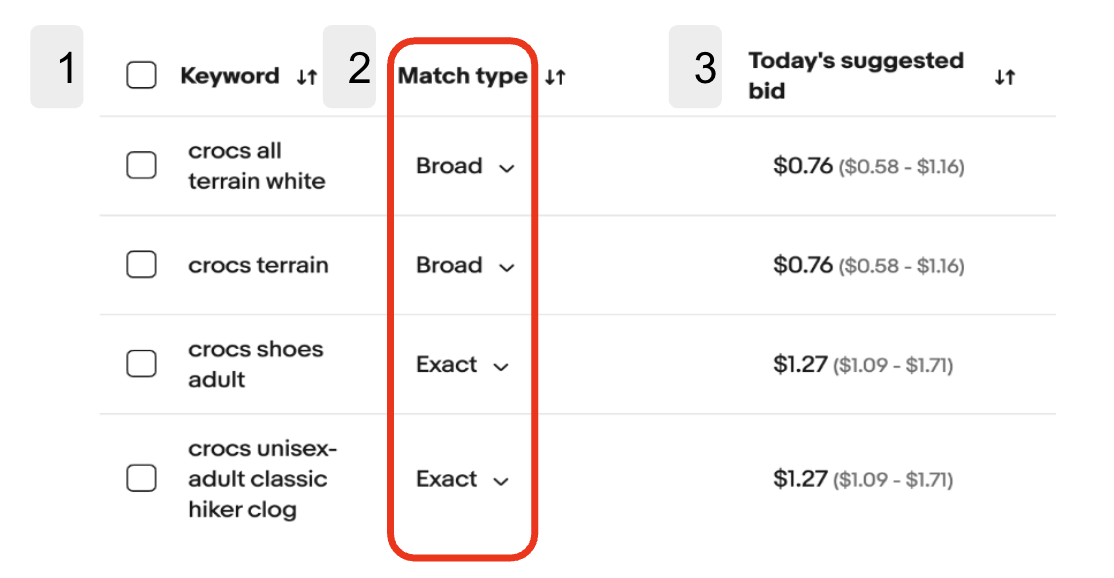Open Exact dropdown for 'crocs shoes adult'

coord(463,365)
